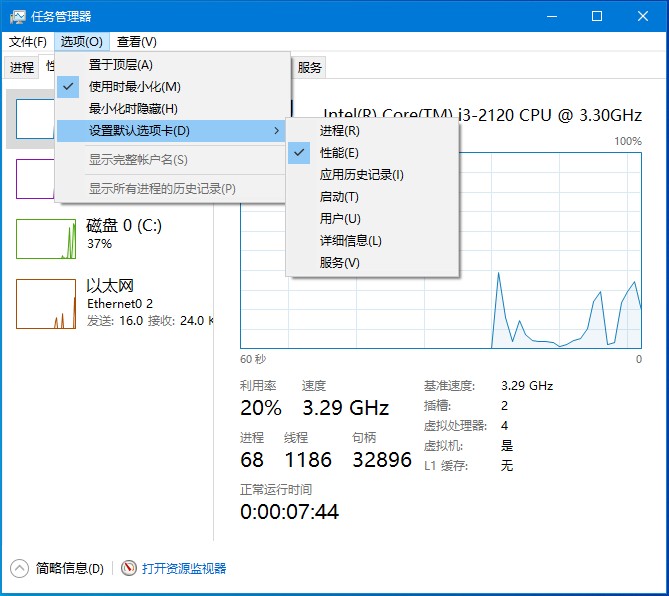Choose 进程(R) as default tab

[x=340, y=131]
